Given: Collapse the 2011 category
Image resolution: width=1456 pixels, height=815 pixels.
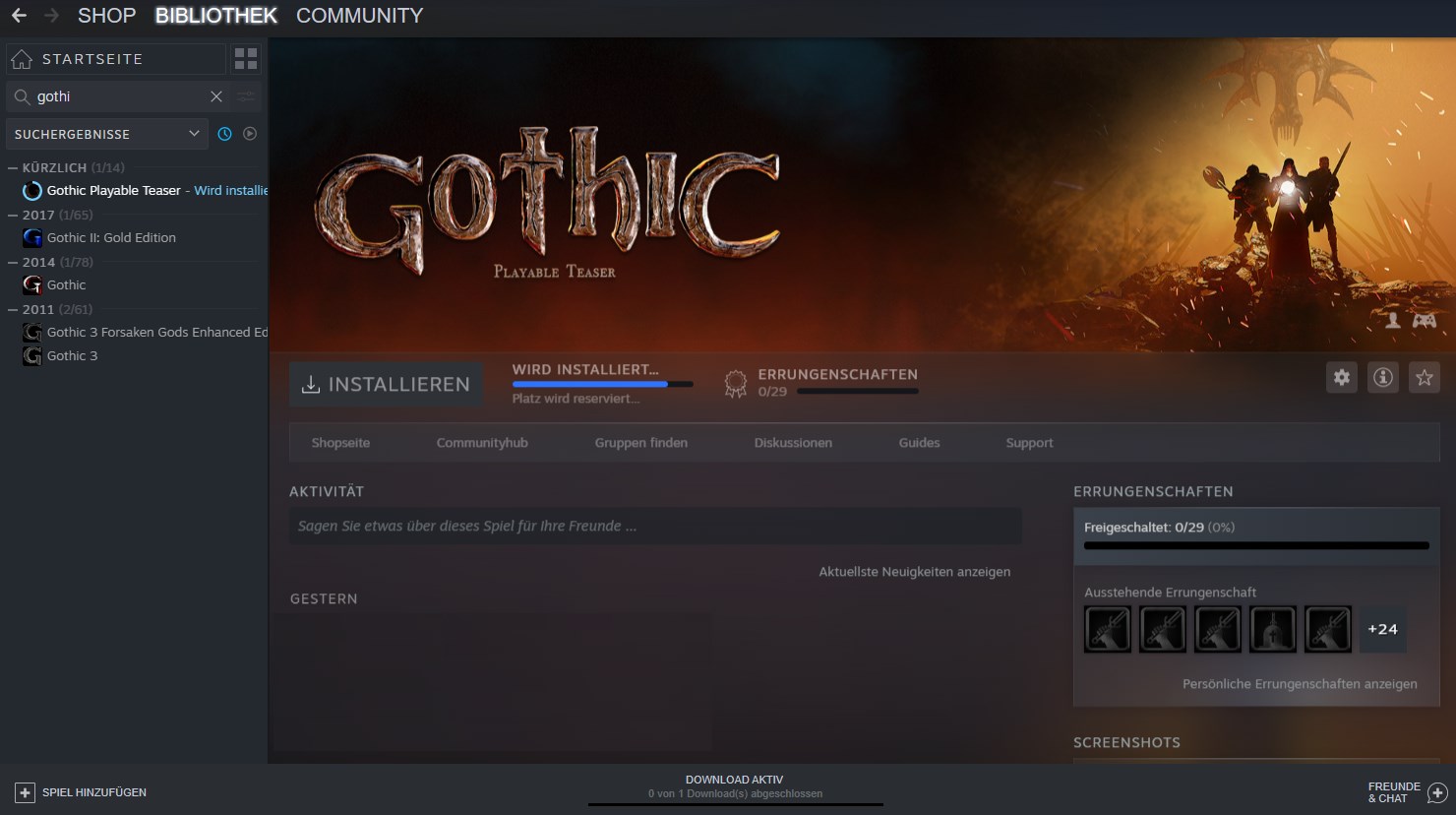Looking at the screenshot, I should [13, 310].
